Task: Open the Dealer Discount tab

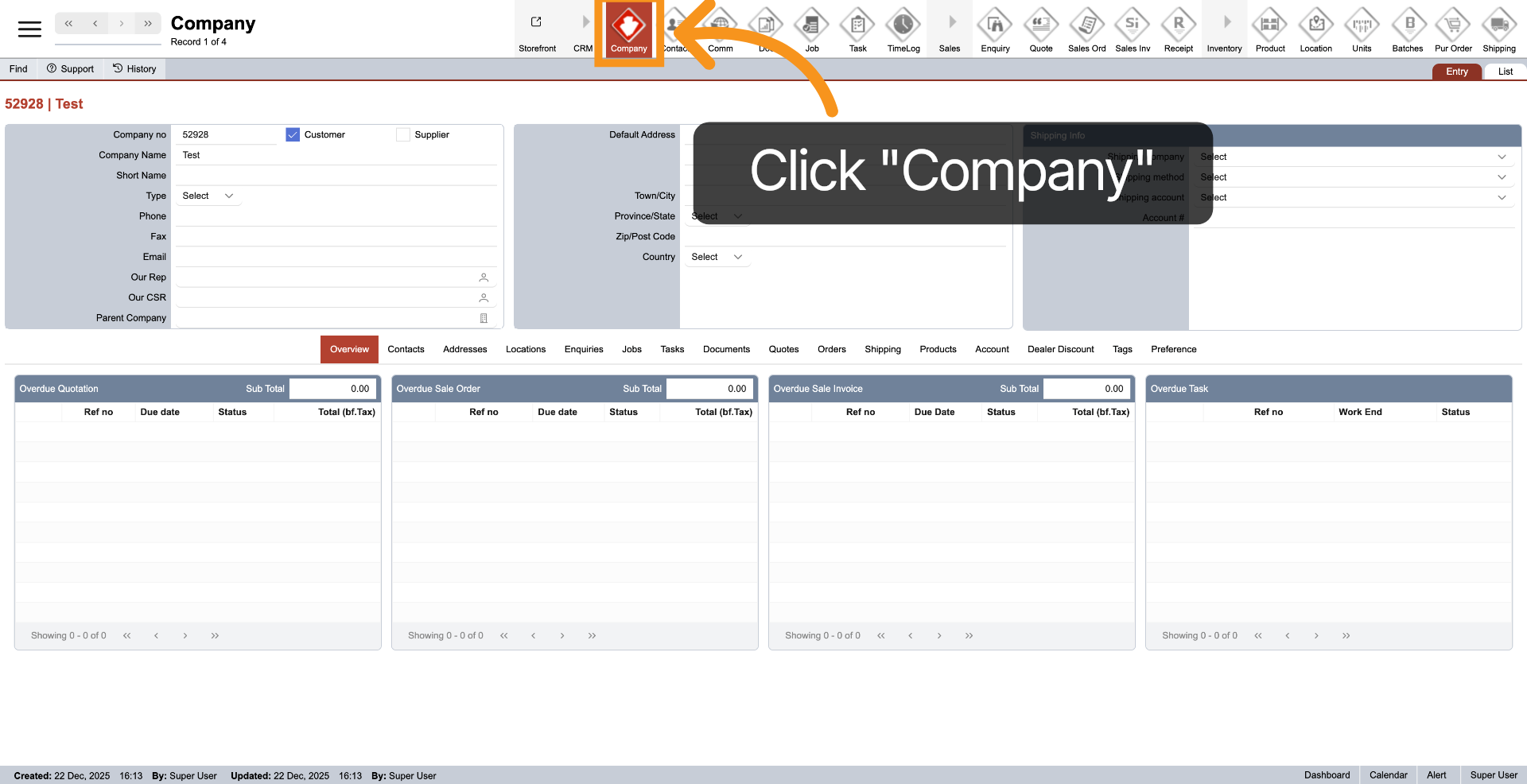Action: pyautogui.click(x=1060, y=349)
